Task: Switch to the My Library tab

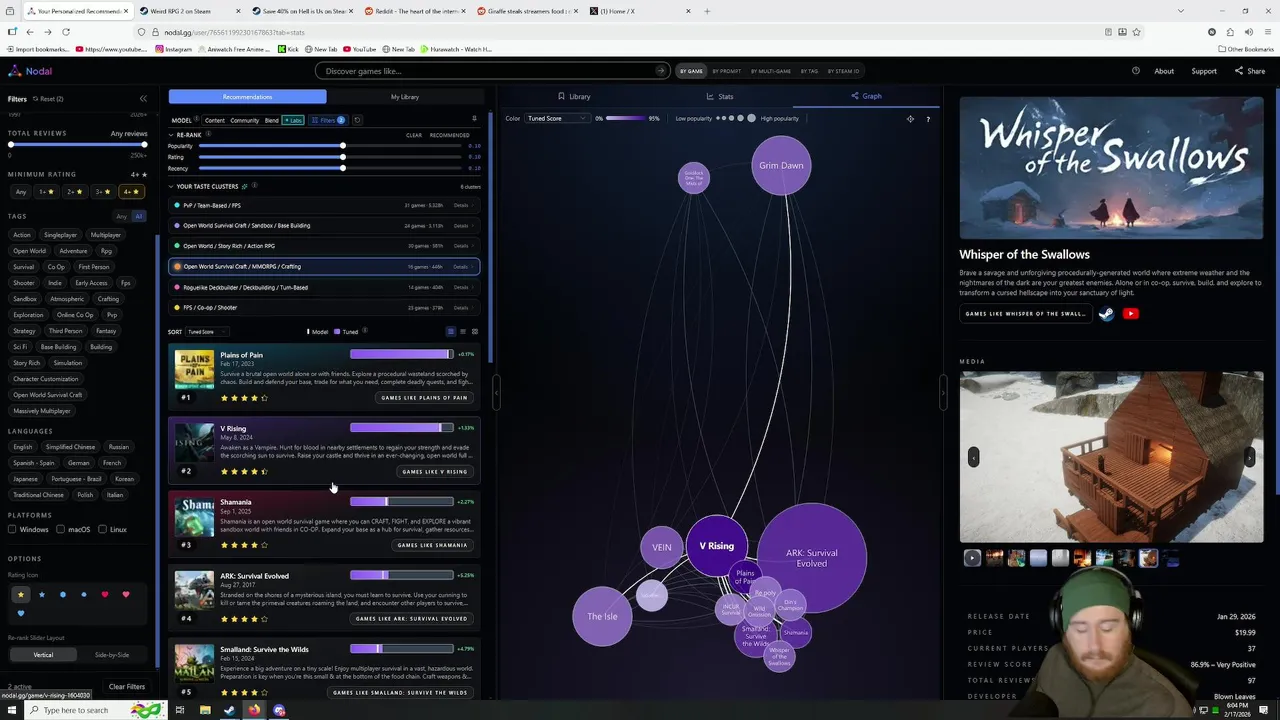Action: point(405,97)
